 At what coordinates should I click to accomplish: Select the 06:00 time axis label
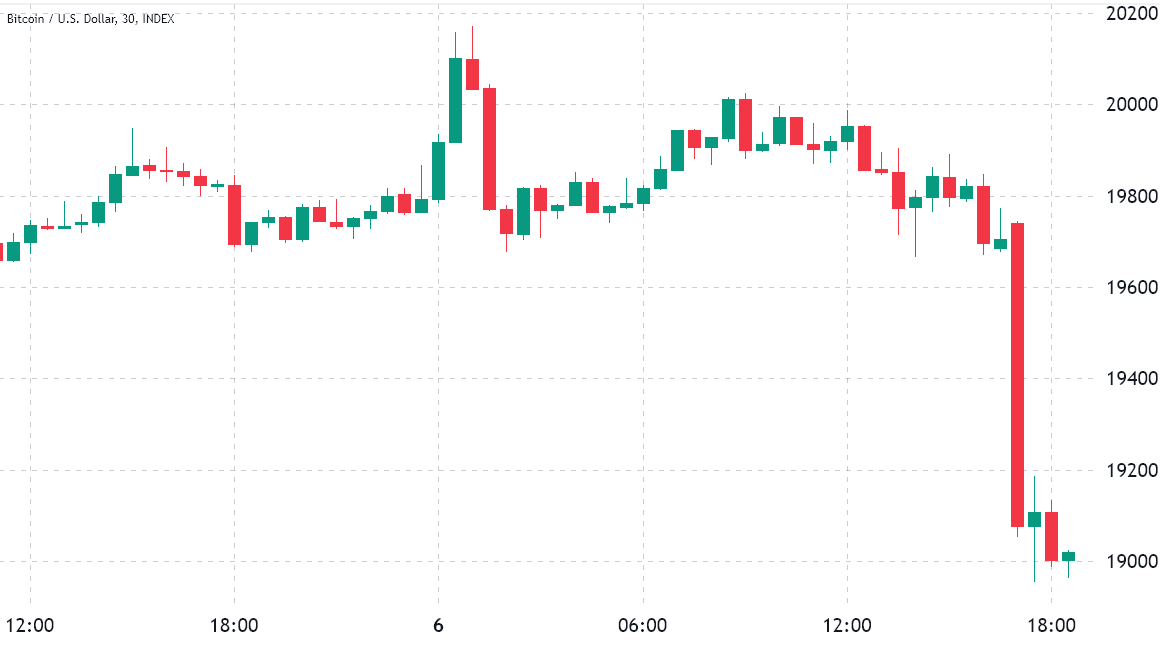coord(643,626)
